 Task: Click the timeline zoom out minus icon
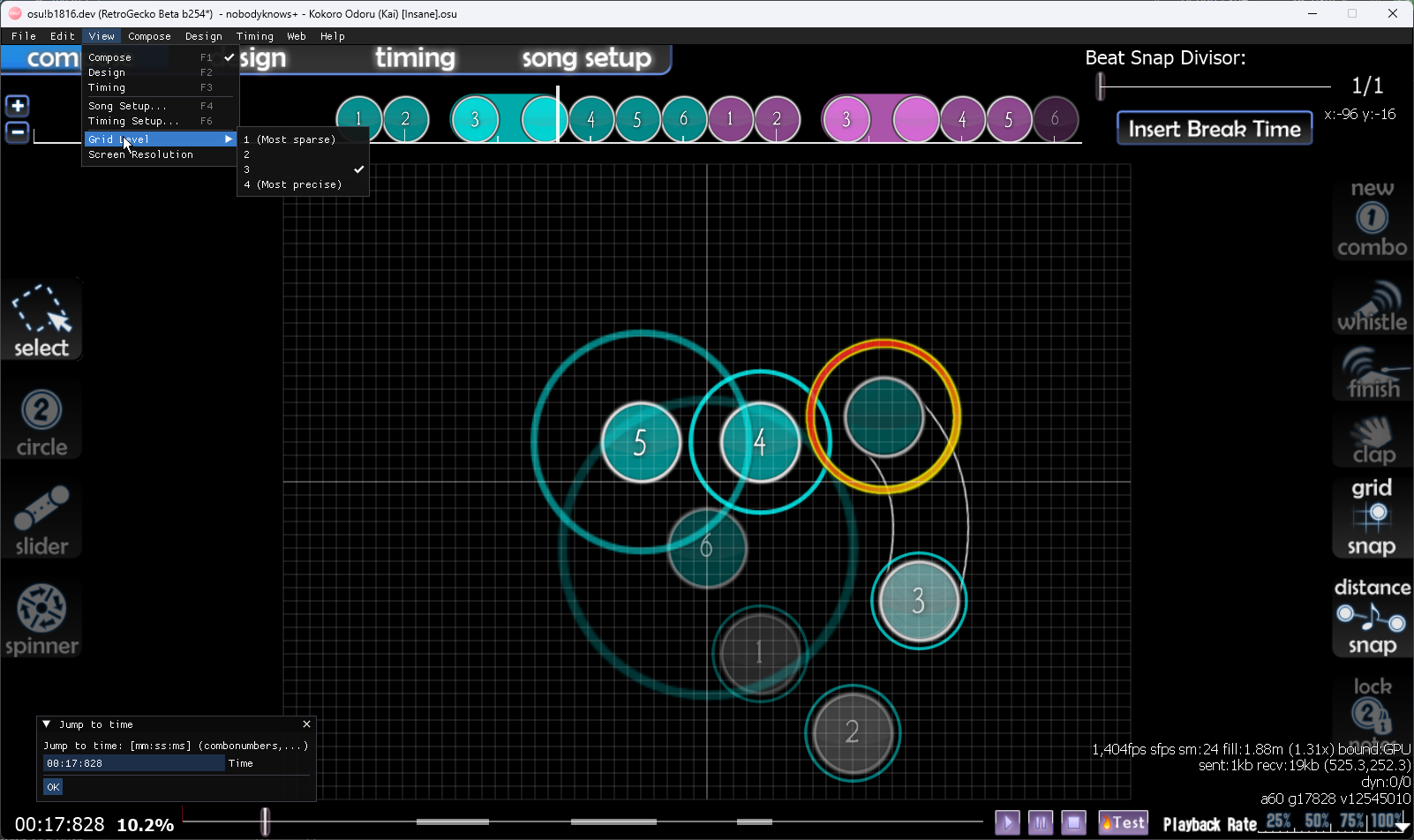click(18, 133)
